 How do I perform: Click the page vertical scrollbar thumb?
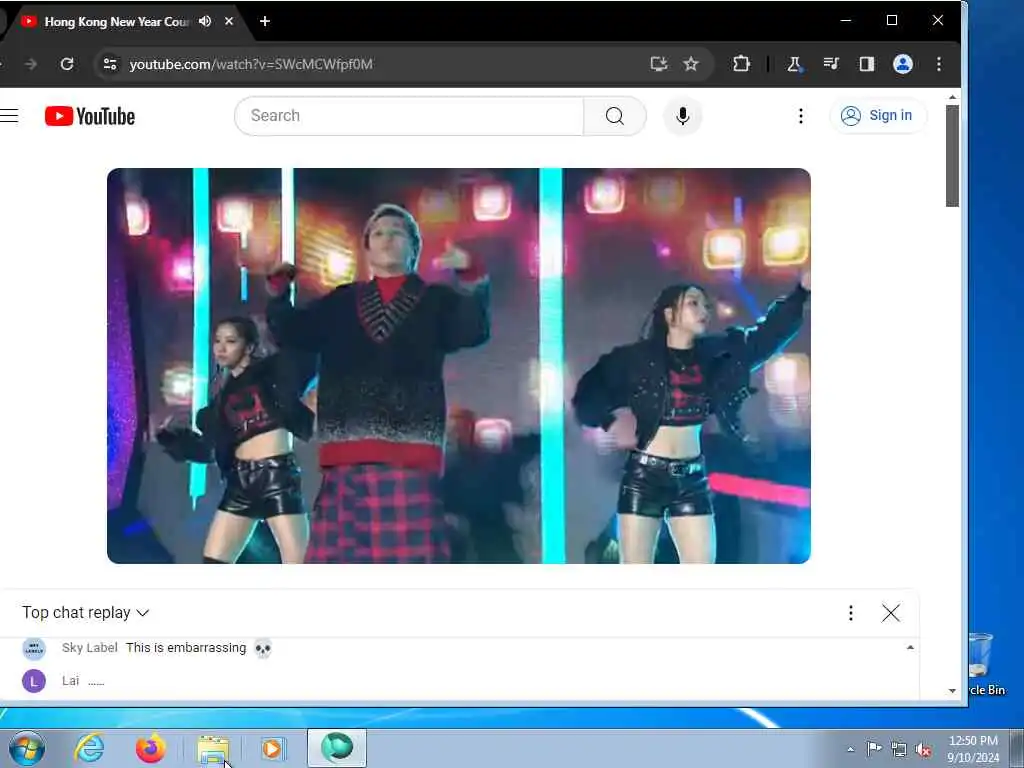(952, 155)
